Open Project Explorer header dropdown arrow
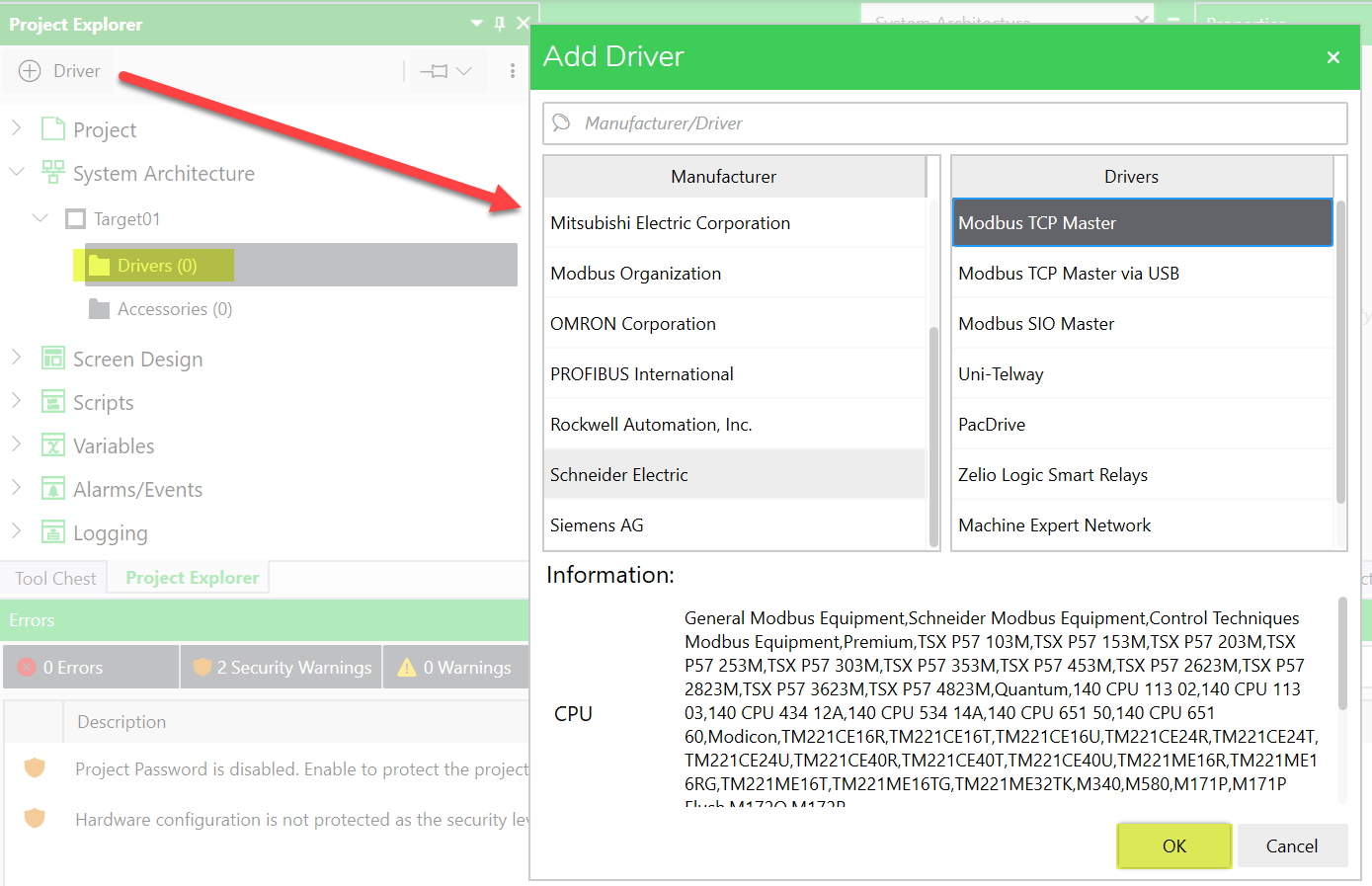This screenshot has width=1372, height=886. coord(477,23)
